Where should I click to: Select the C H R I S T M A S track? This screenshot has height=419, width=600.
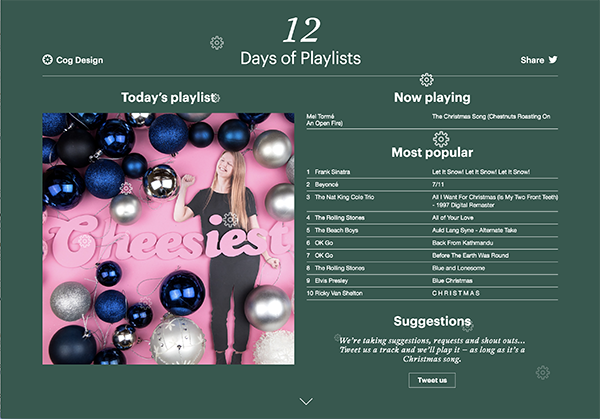tap(456, 293)
